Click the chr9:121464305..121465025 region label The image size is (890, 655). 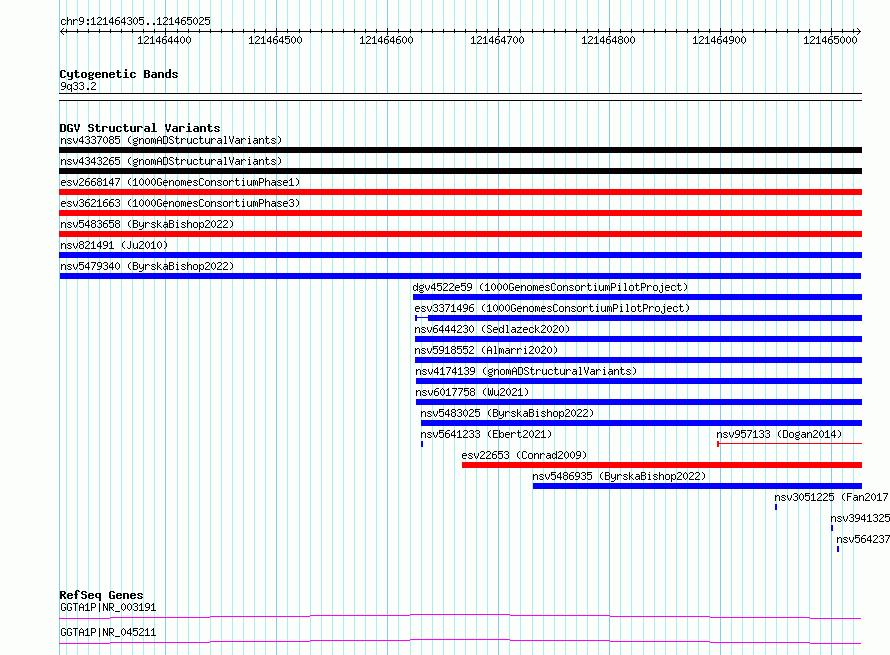pyautogui.click(x=135, y=21)
